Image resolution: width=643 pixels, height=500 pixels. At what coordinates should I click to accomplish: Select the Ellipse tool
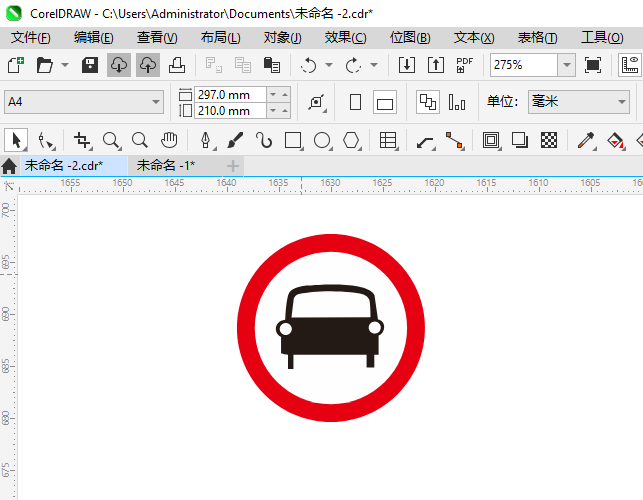pos(322,141)
